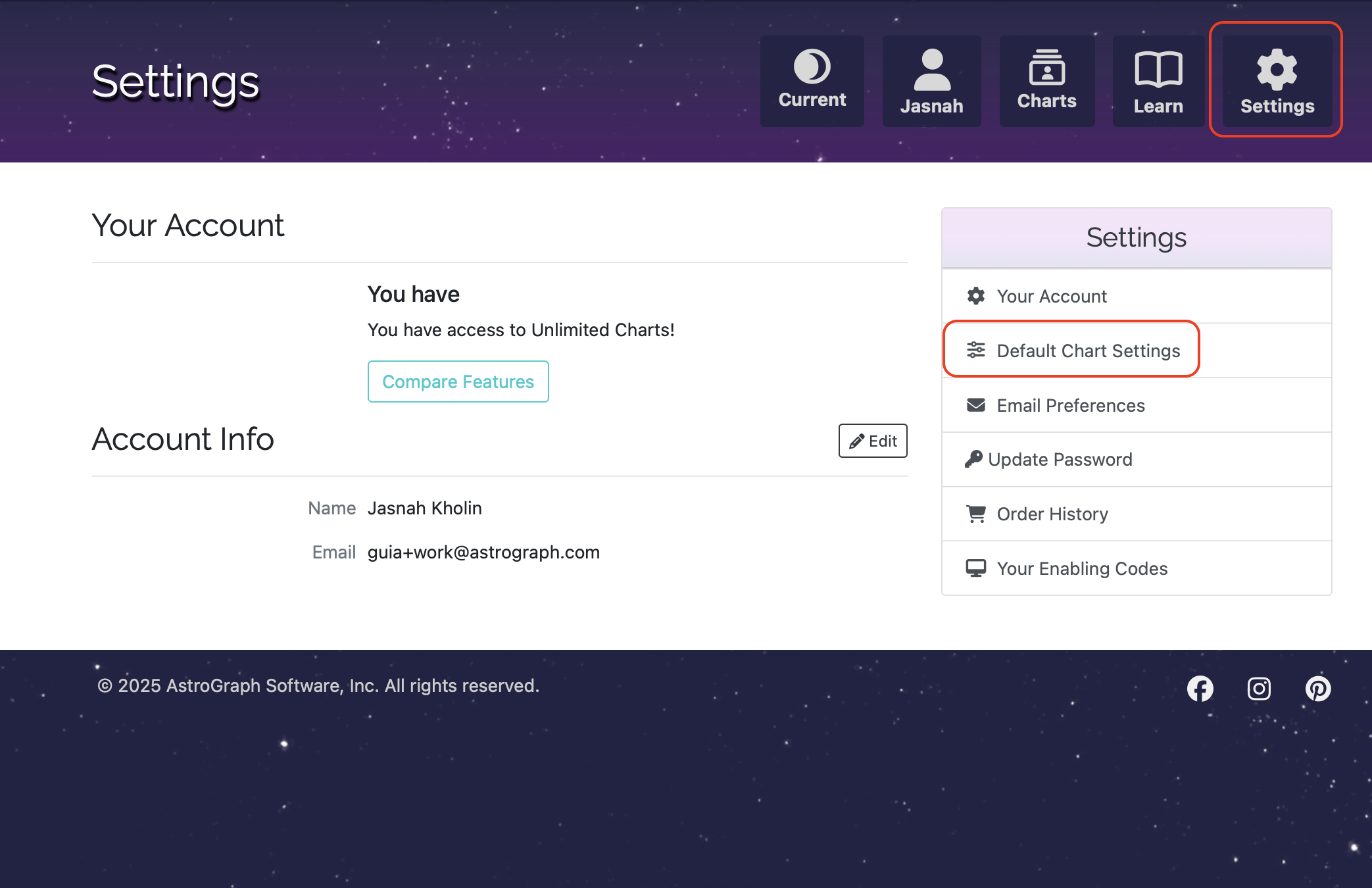Select Update Password option
The image size is (1372, 888).
coord(1060,459)
